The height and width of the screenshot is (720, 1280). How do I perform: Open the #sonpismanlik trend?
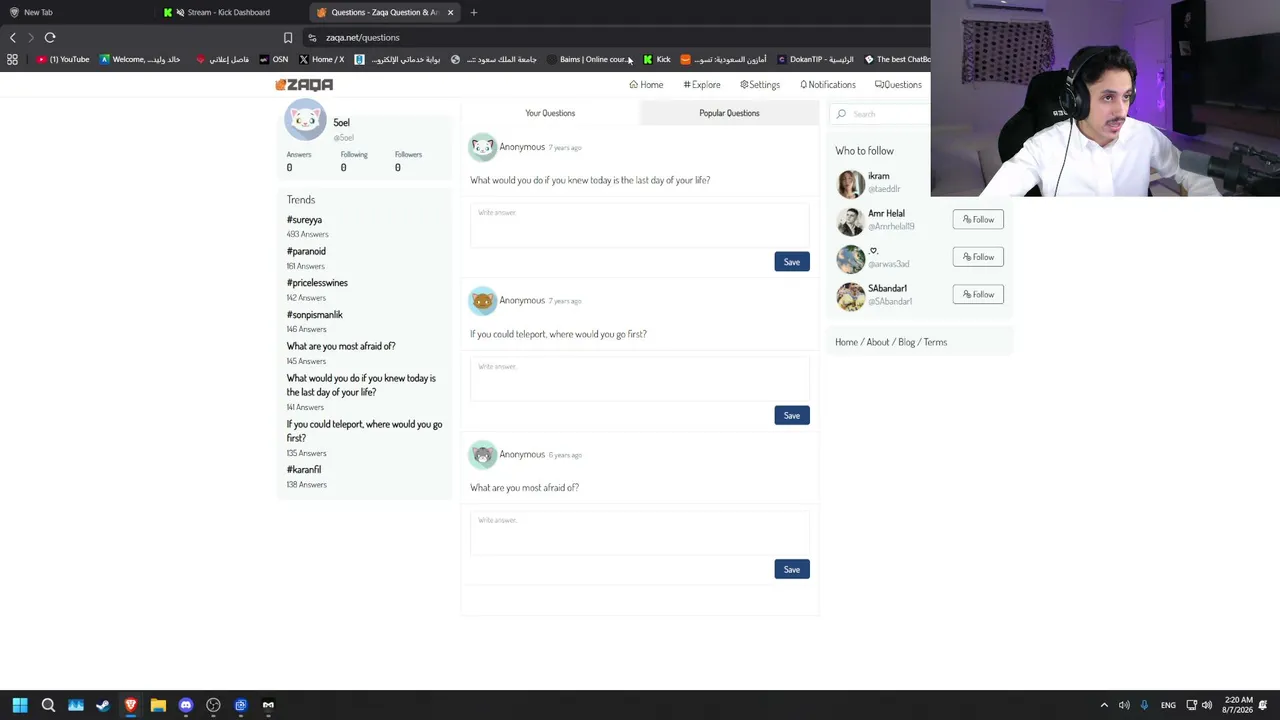point(315,315)
